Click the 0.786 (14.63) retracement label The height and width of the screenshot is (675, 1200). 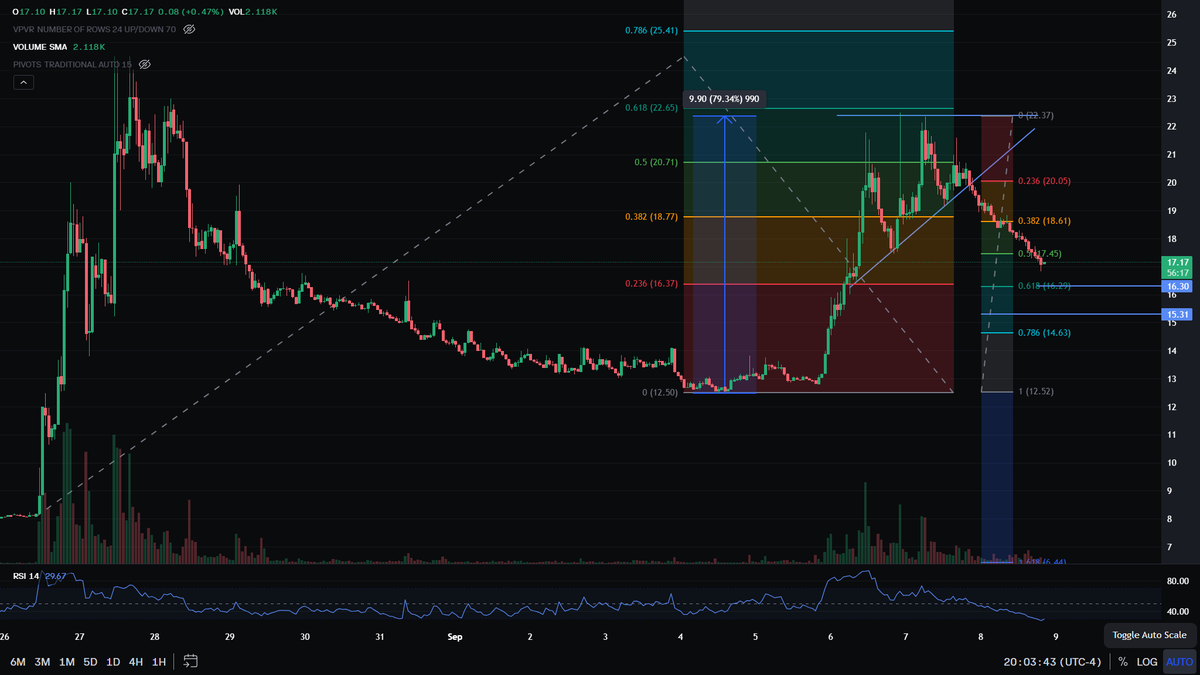coord(1044,333)
